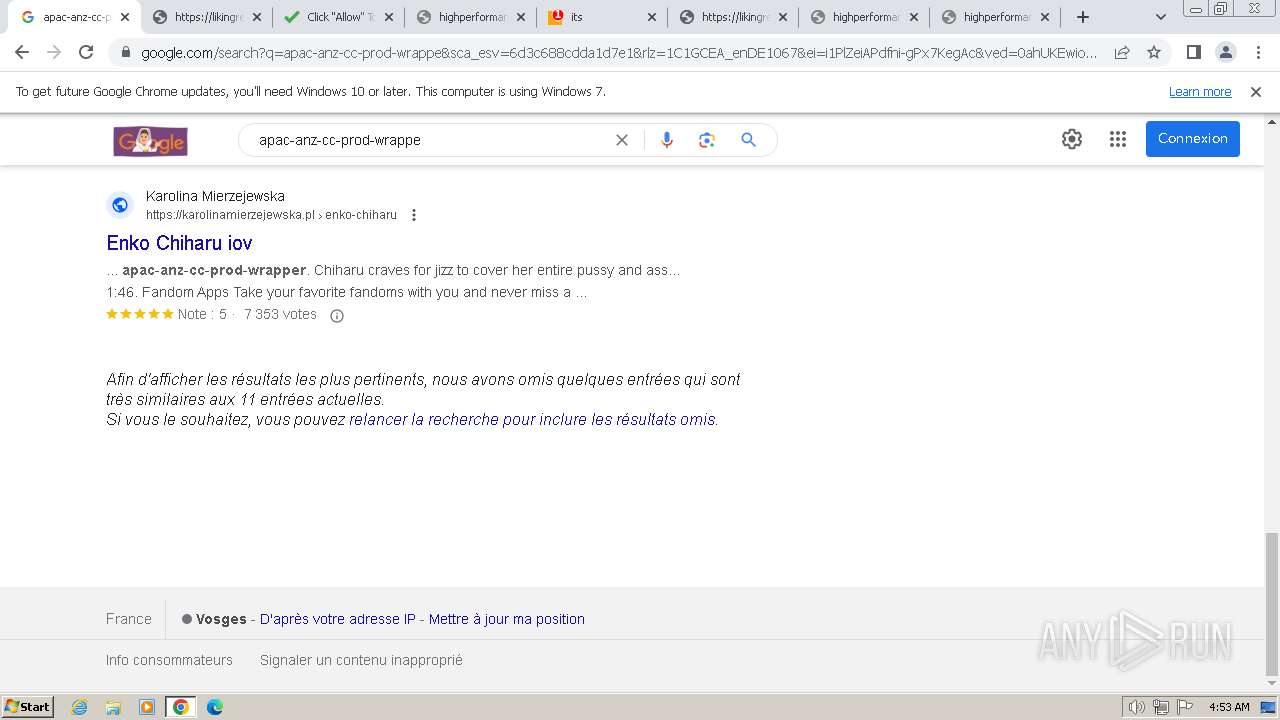The height and width of the screenshot is (720, 1280).
Task: Close the Click "Allow" tab
Action: 388,17
